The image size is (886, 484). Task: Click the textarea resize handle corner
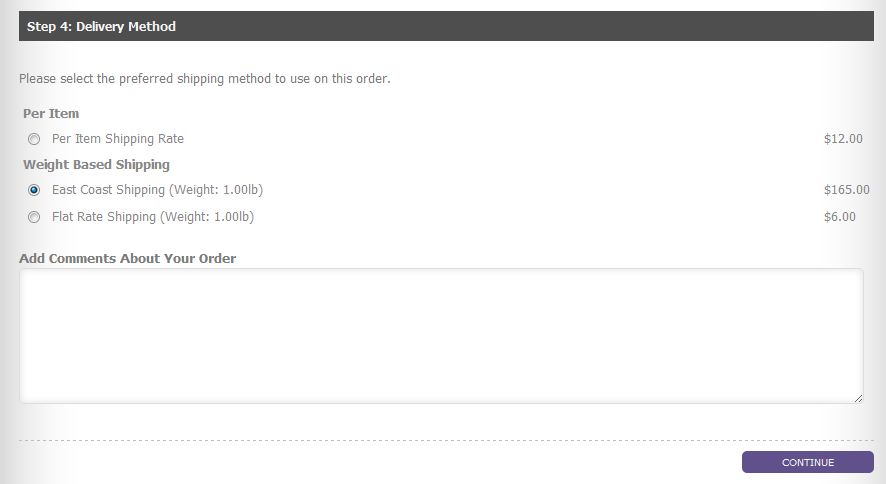pos(858,398)
